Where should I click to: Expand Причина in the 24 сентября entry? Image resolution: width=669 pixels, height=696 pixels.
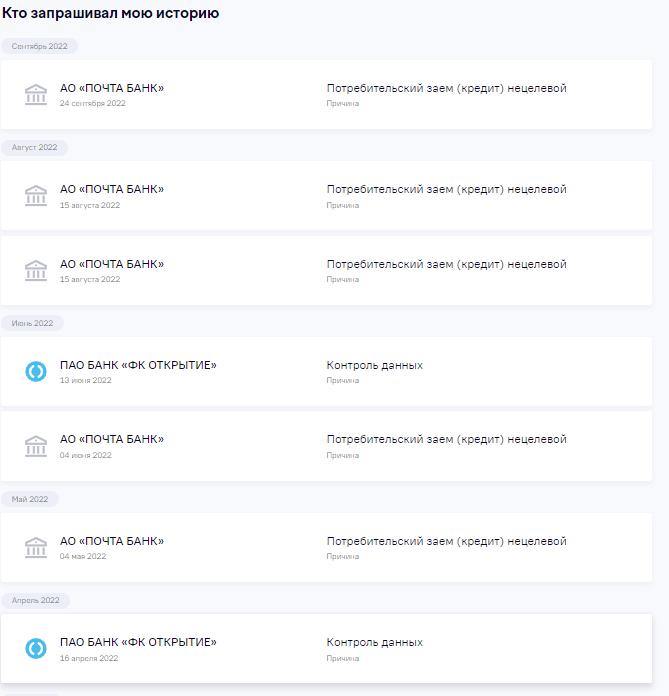(342, 103)
